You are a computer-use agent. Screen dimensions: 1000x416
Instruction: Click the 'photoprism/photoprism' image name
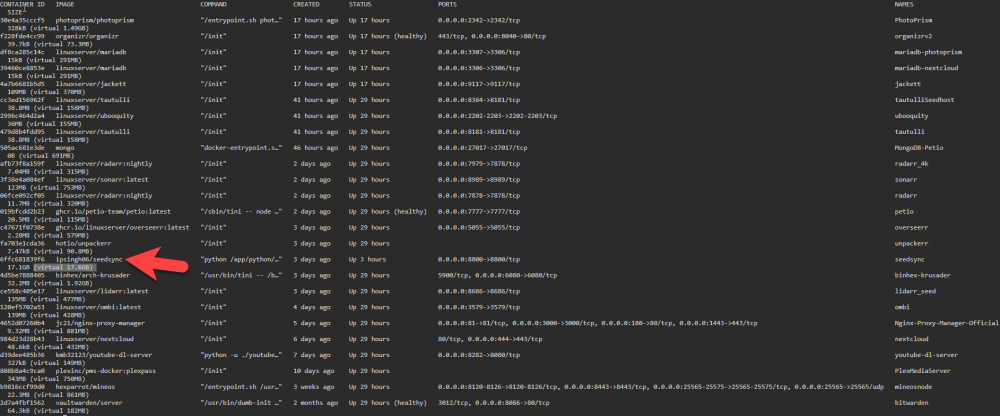pyautogui.click(x=95, y=20)
